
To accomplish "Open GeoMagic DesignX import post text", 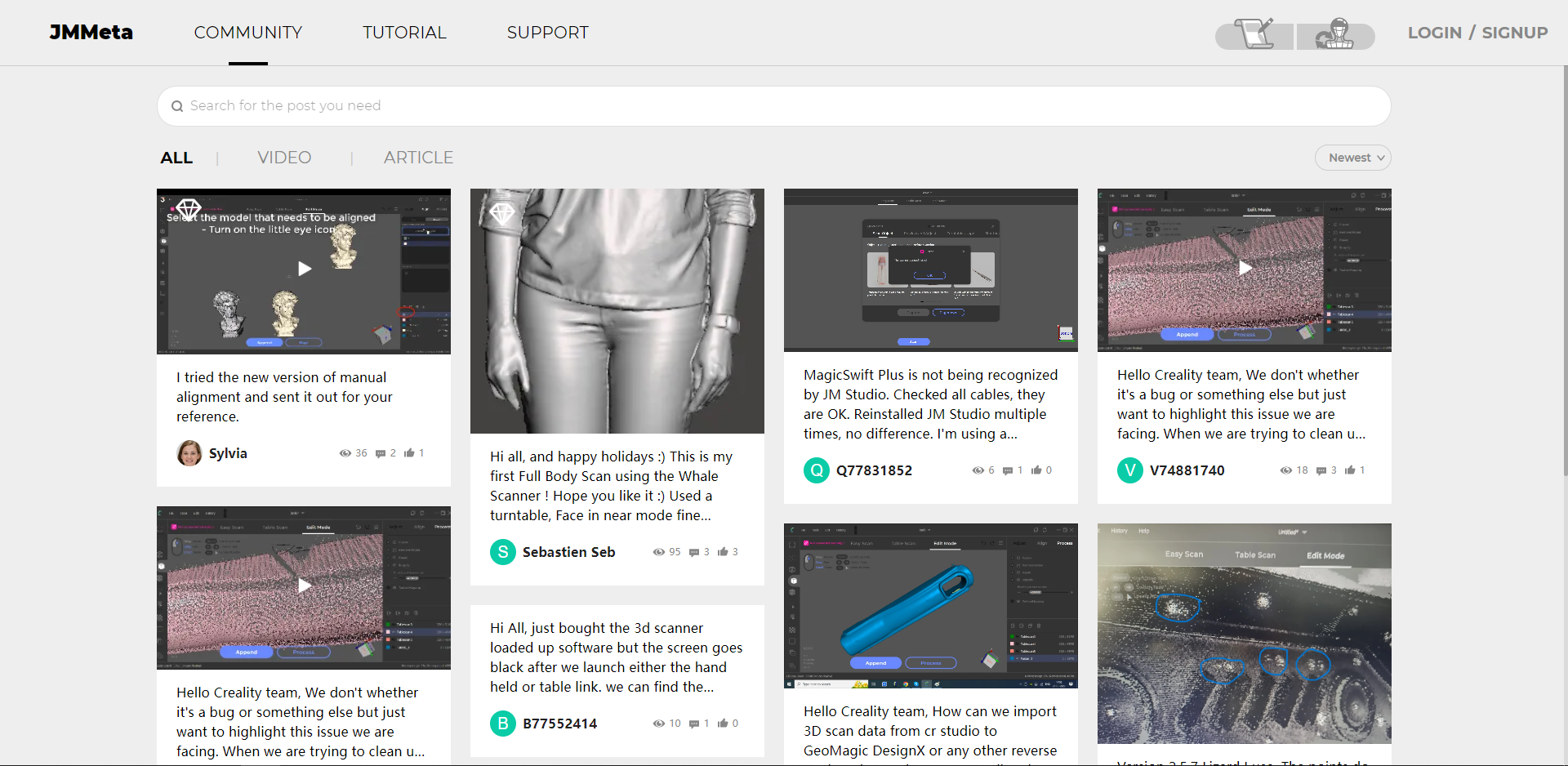I will (x=930, y=733).
